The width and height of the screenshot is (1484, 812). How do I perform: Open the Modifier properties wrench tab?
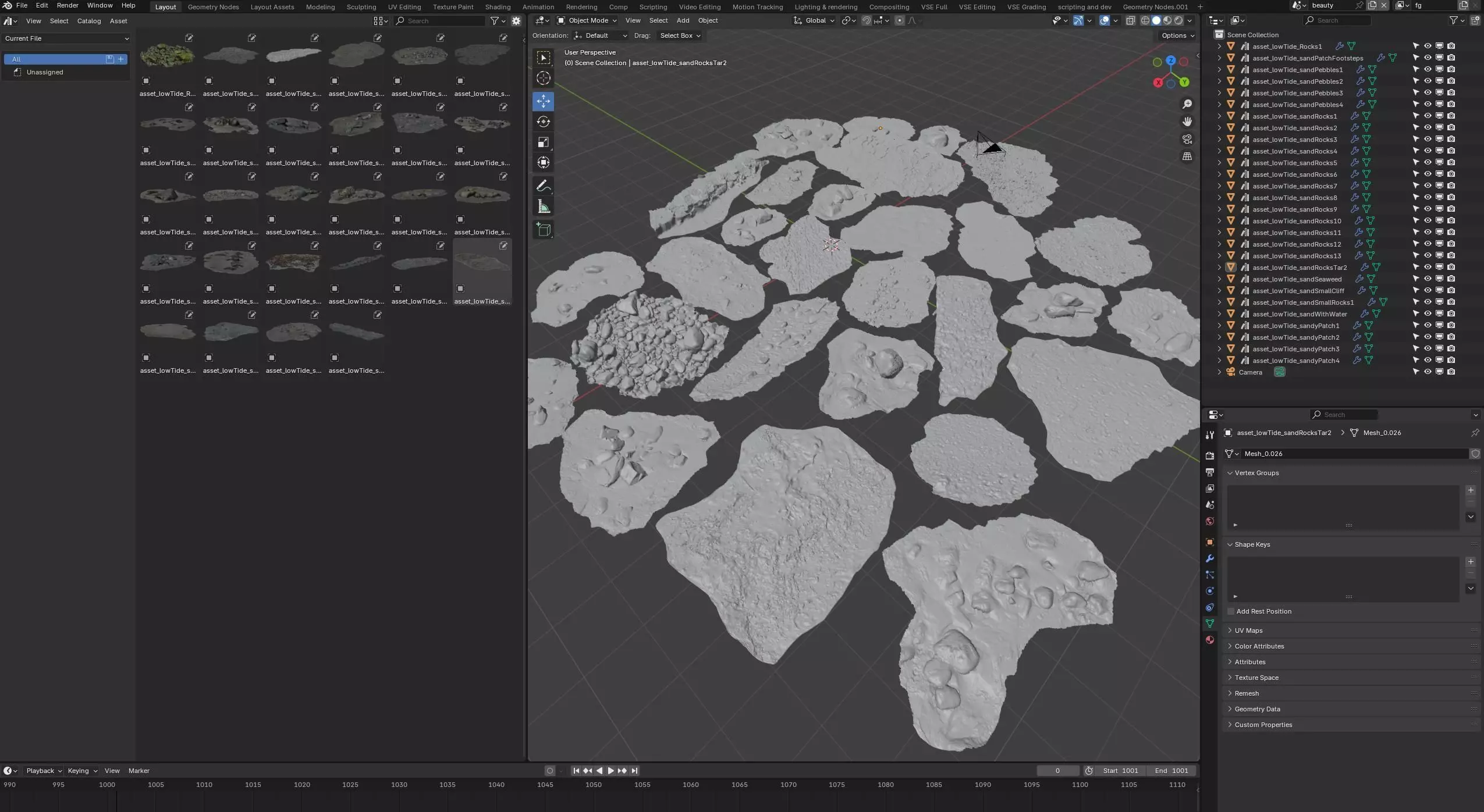click(1210, 558)
